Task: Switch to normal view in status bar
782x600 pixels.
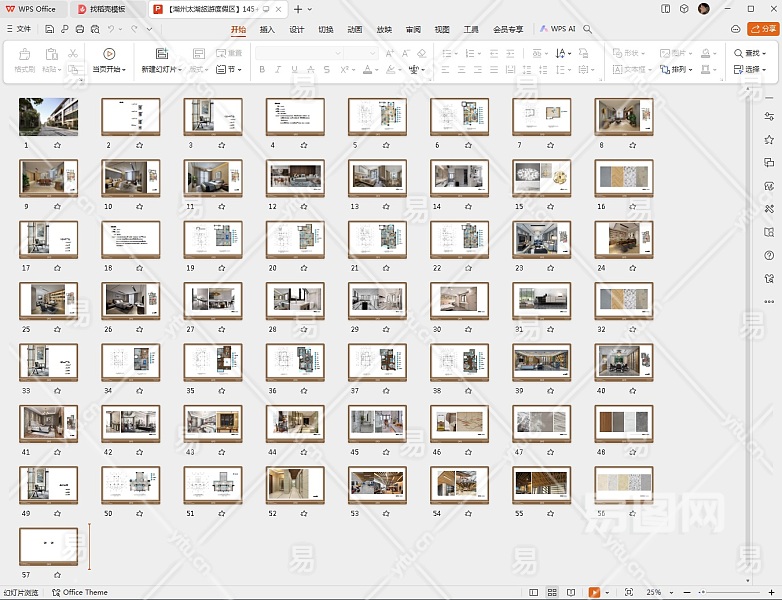Action: coord(535,592)
